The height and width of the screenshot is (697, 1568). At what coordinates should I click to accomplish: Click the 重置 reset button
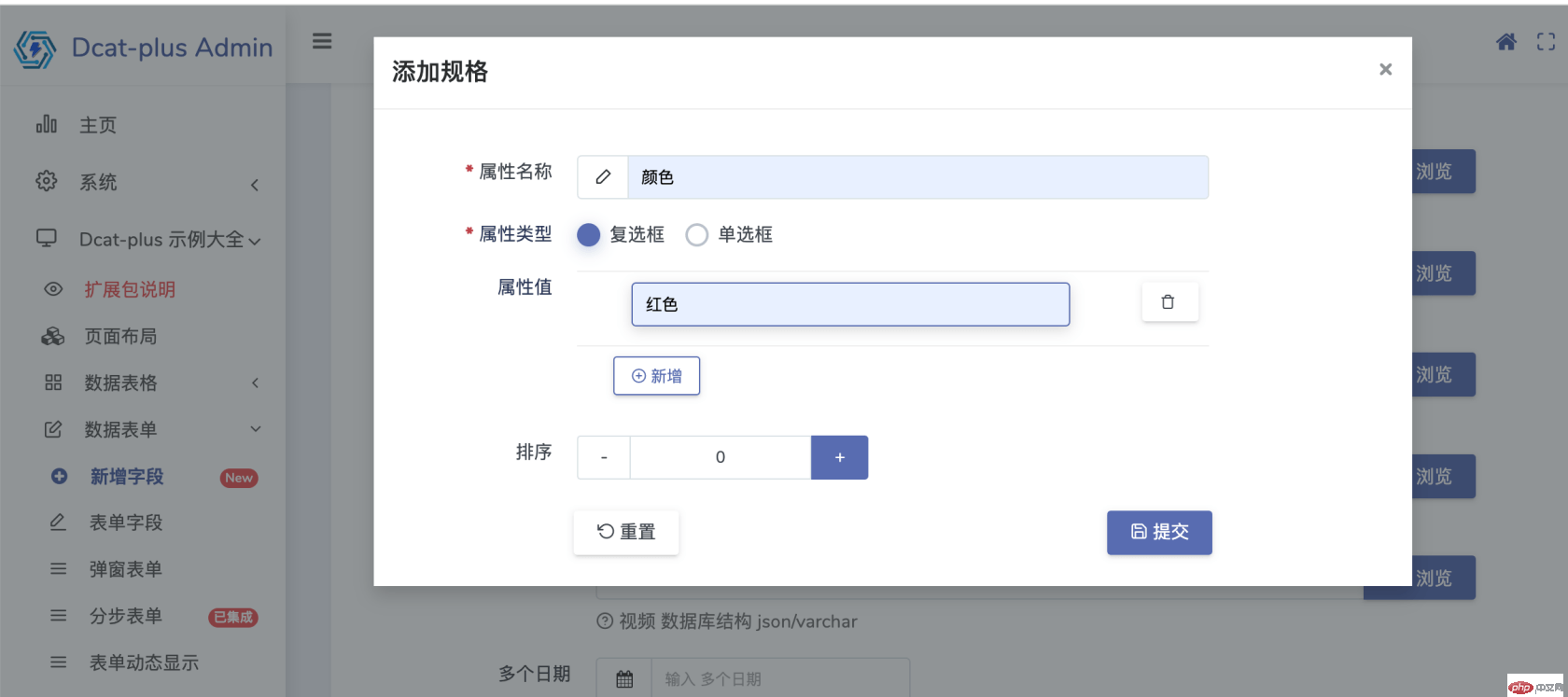(626, 532)
